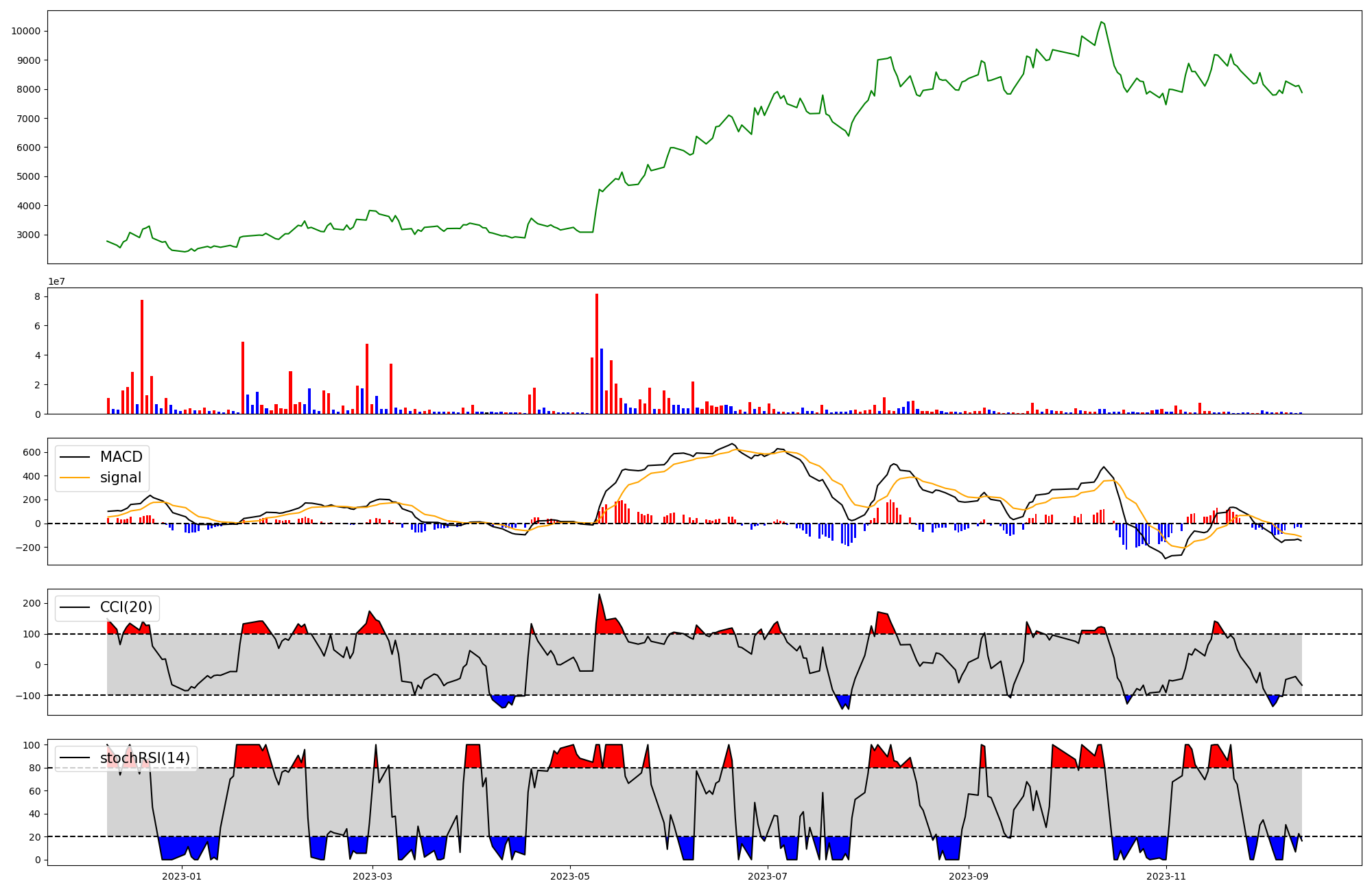Viewport: 1372px width, 892px height.
Task: Click the 2023-07 x-axis date label
Action: pyautogui.click(x=768, y=876)
